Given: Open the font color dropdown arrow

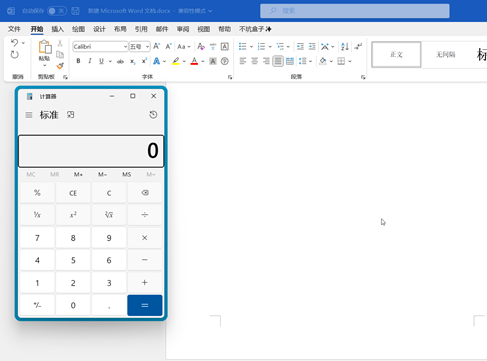Looking at the screenshot, I should point(203,61).
